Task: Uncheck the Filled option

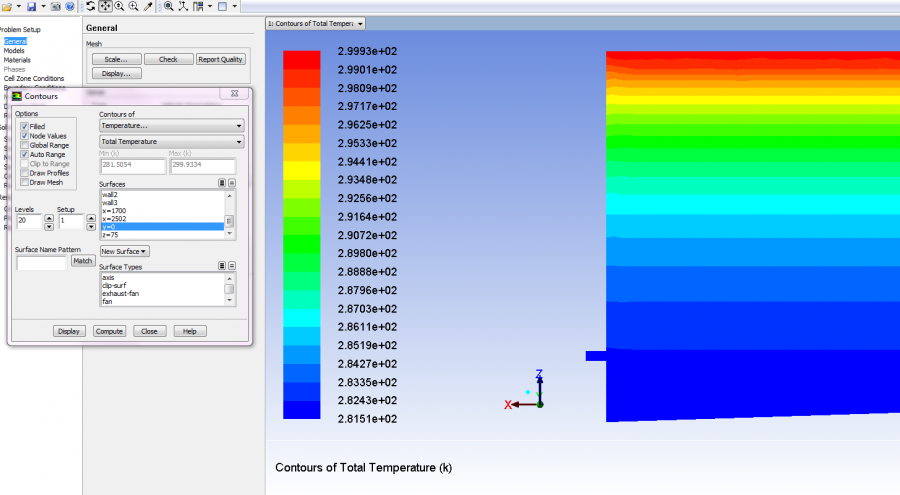Action: coord(25,127)
